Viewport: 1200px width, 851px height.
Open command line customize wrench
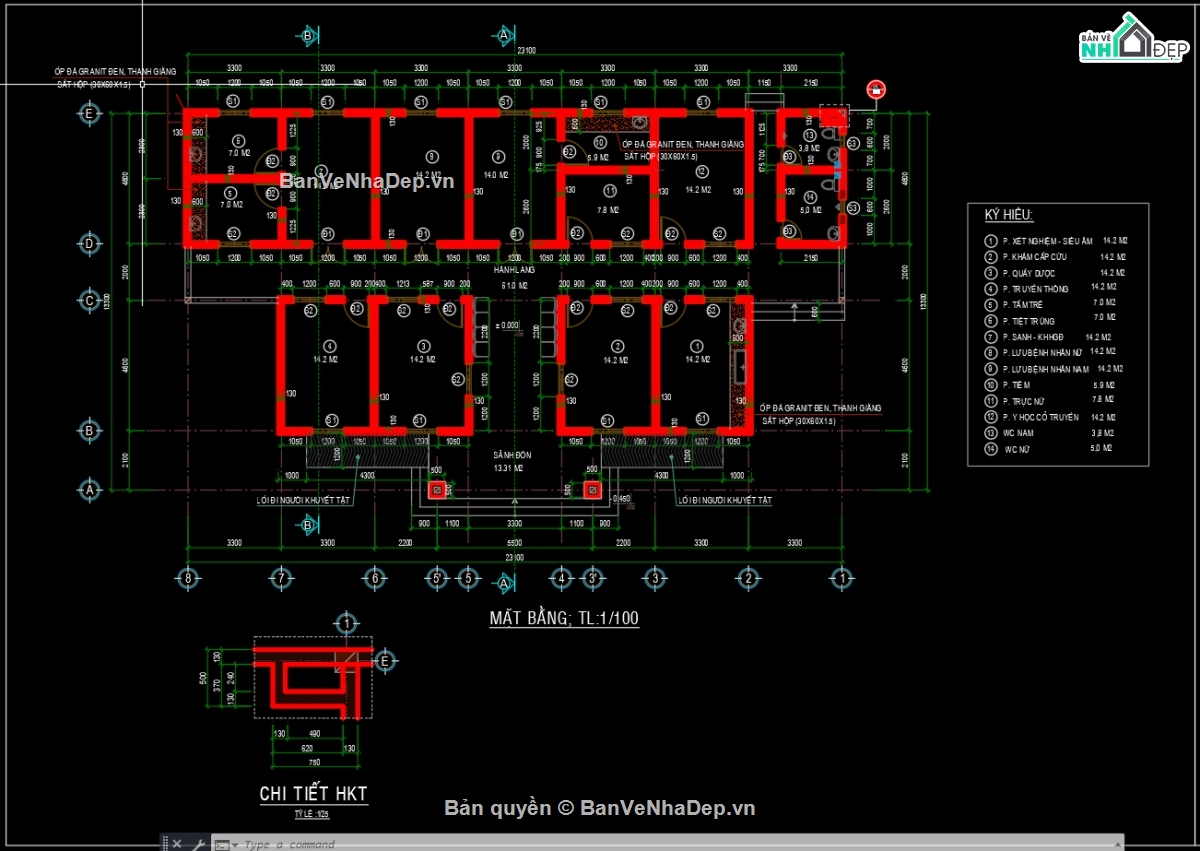tap(197, 844)
